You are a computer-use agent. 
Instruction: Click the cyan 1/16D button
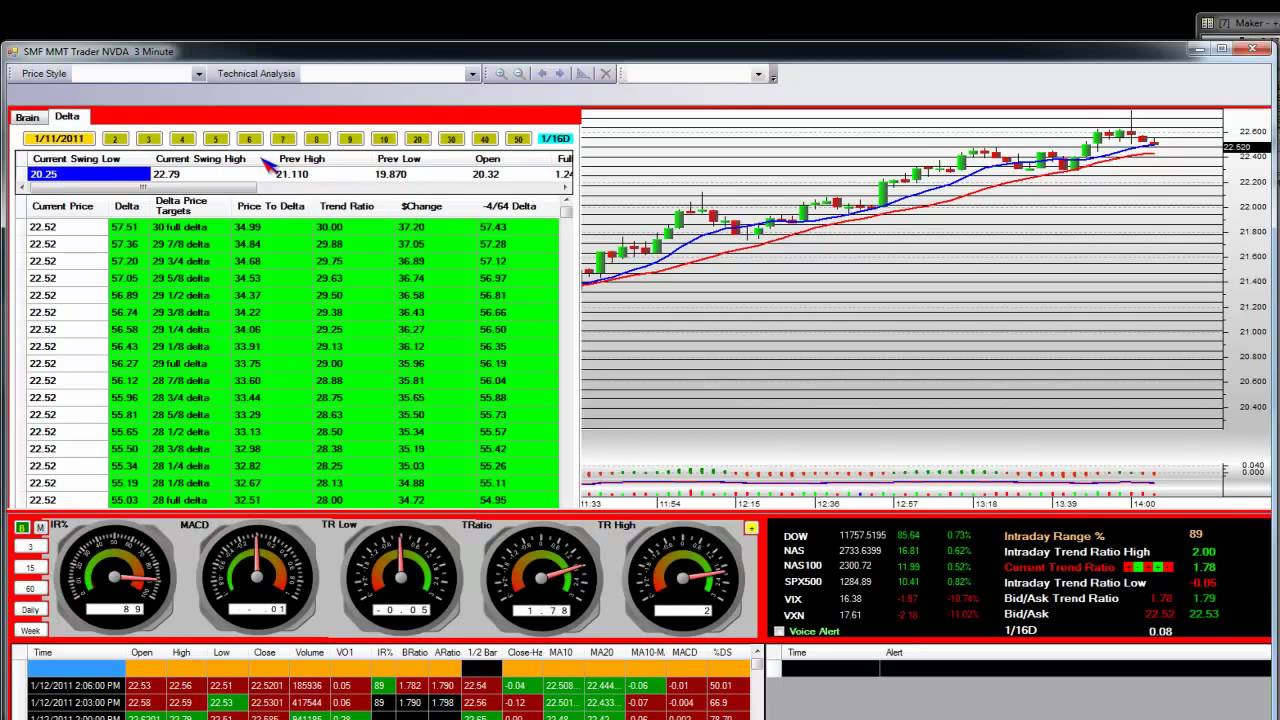[x=554, y=139]
